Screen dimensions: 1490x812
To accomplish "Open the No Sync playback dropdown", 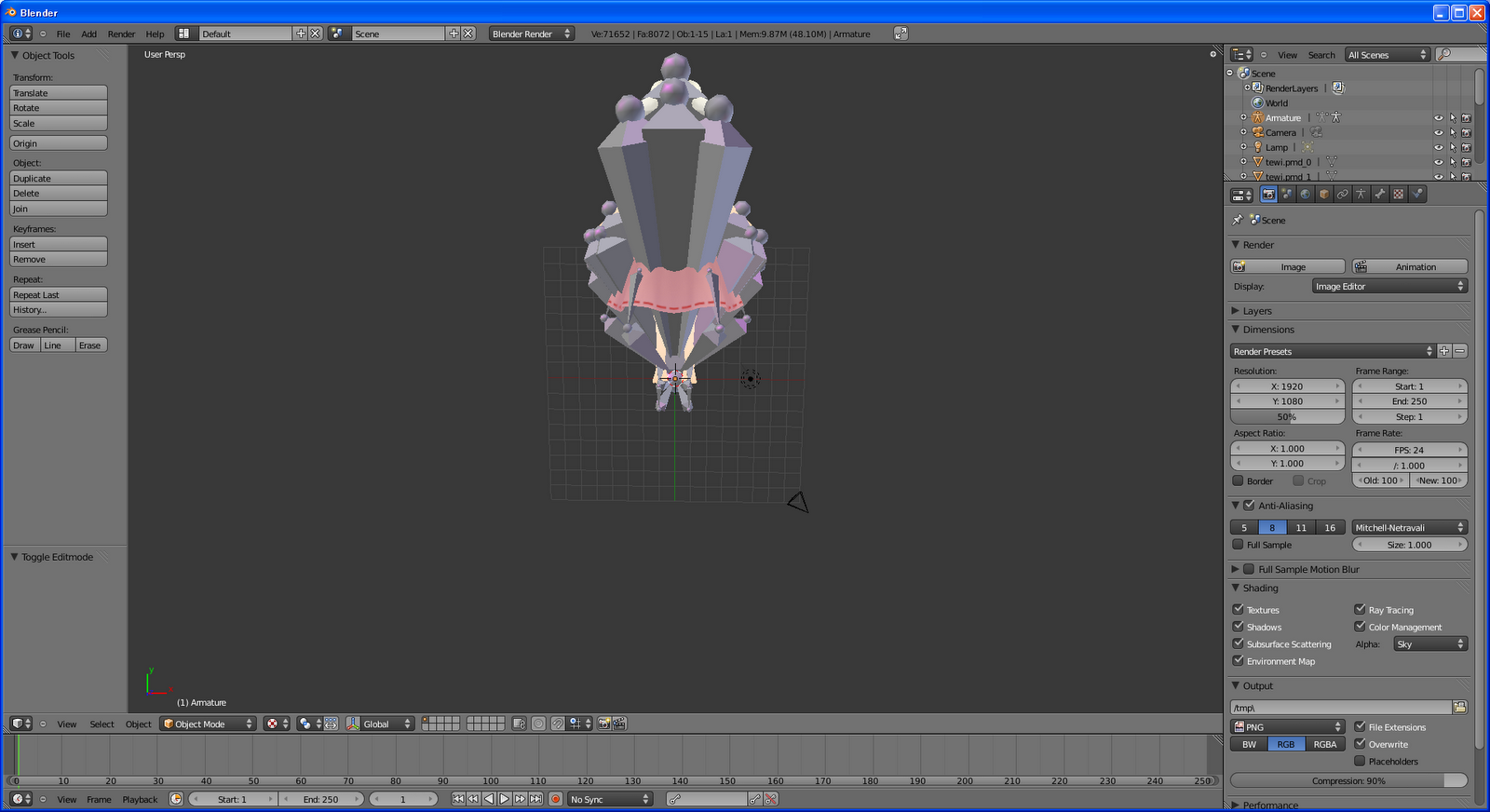I will [610, 799].
